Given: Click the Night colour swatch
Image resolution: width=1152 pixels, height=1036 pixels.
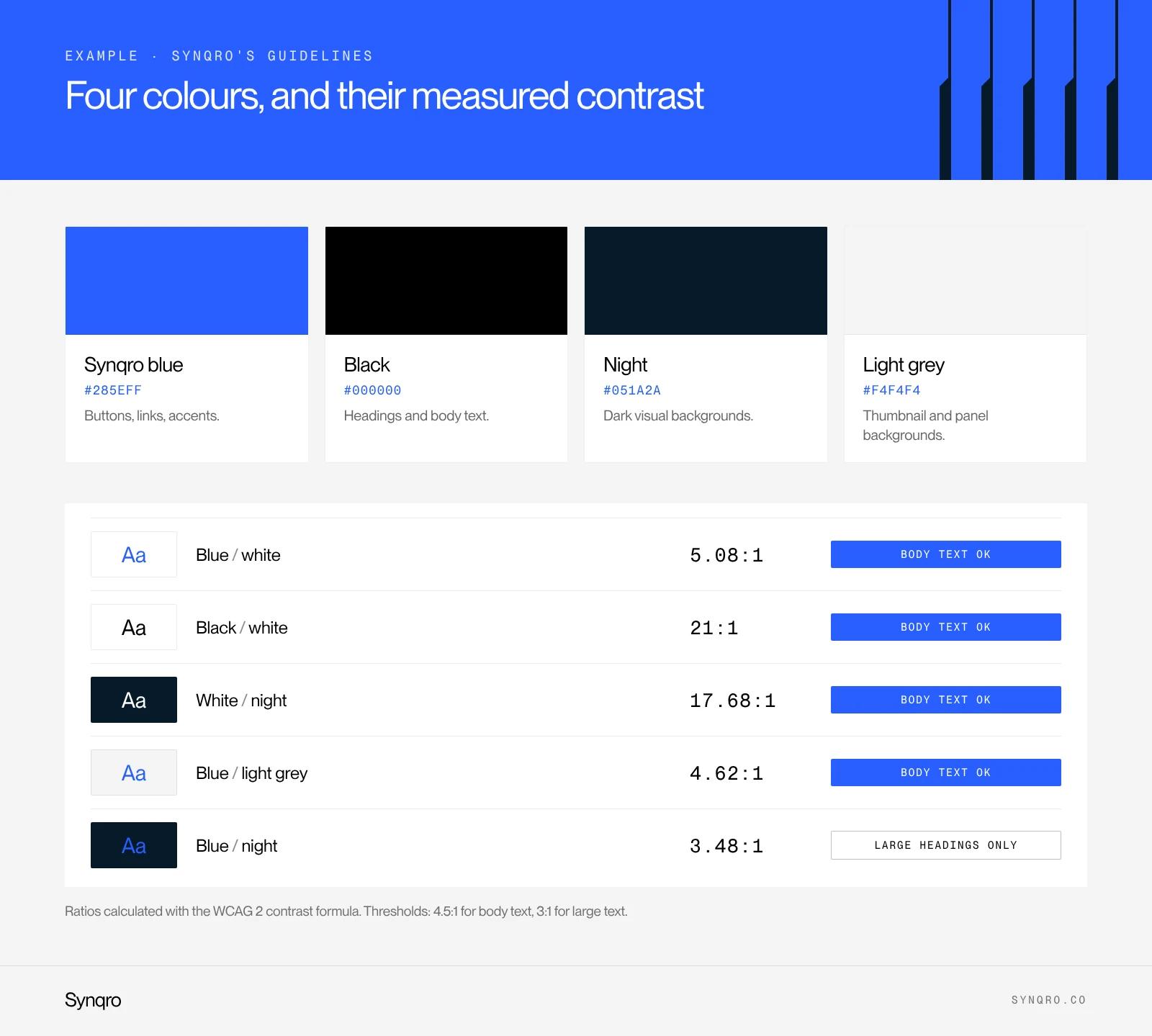Looking at the screenshot, I should click(x=706, y=281).
